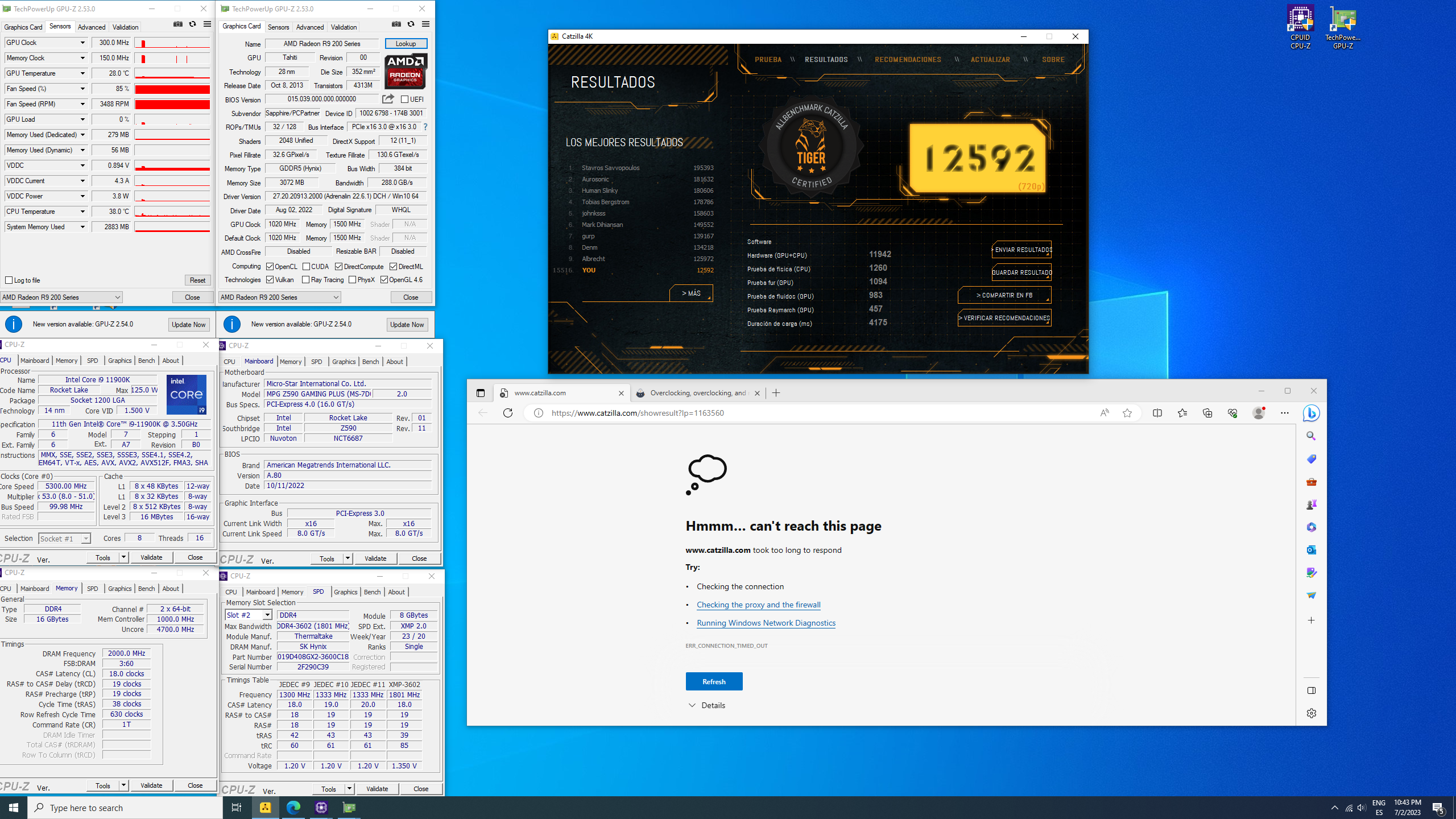Click the screenshot camera icon in GPU-Z Sensors window
The height and width of the screenshot is (819, 1456).
[x=178, y=24]
